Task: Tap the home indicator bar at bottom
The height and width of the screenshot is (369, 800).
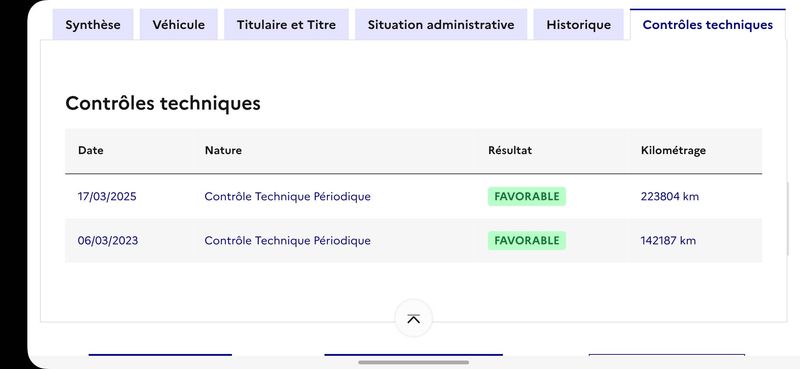Action: [413, 362]
